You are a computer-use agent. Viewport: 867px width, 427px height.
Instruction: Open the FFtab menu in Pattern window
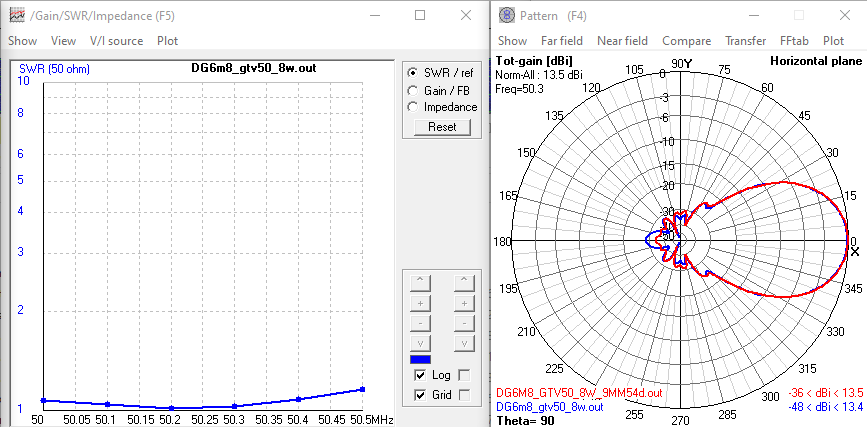tap(794, 41)
